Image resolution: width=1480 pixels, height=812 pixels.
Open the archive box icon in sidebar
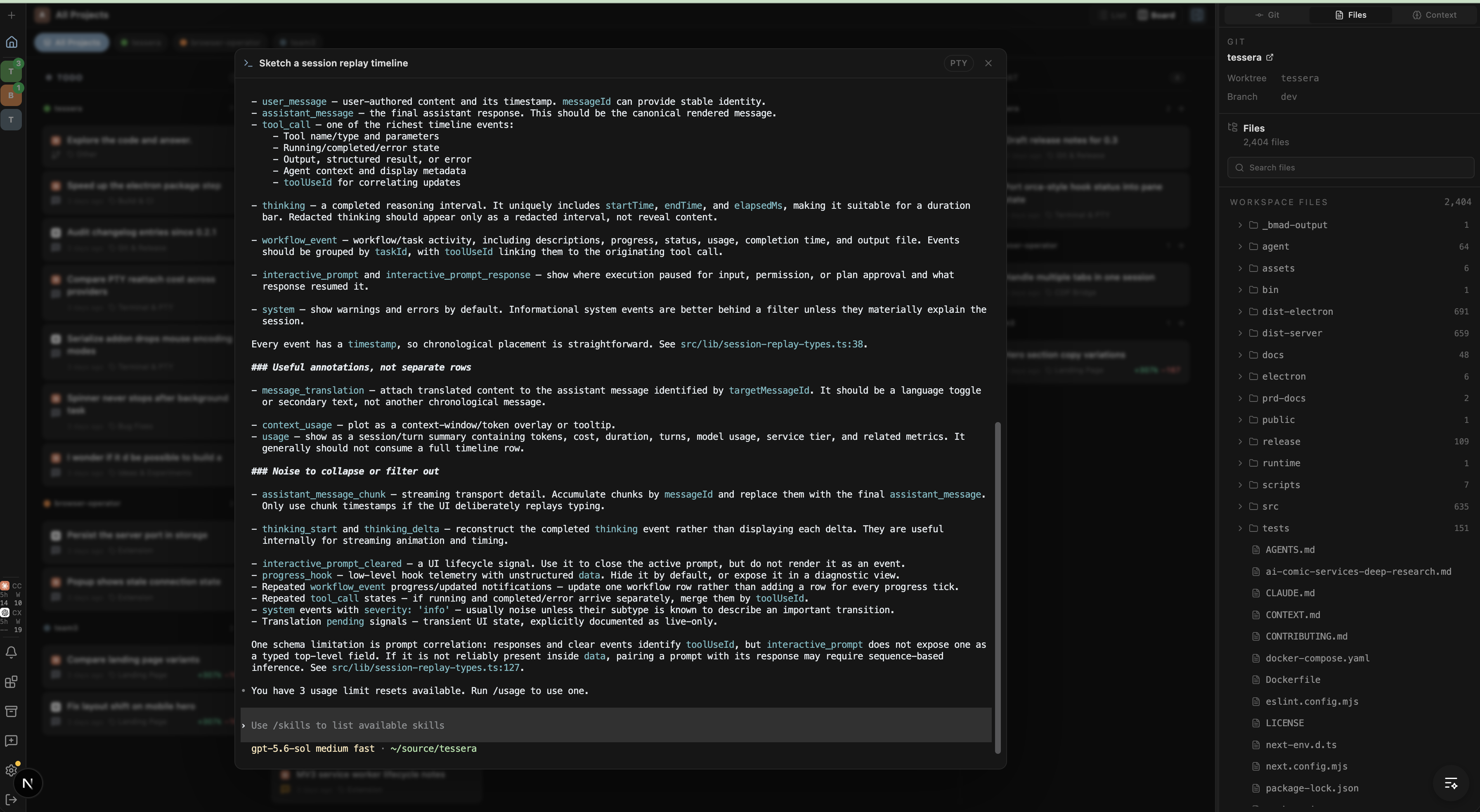pyautogui.click(x=11, y=711)
